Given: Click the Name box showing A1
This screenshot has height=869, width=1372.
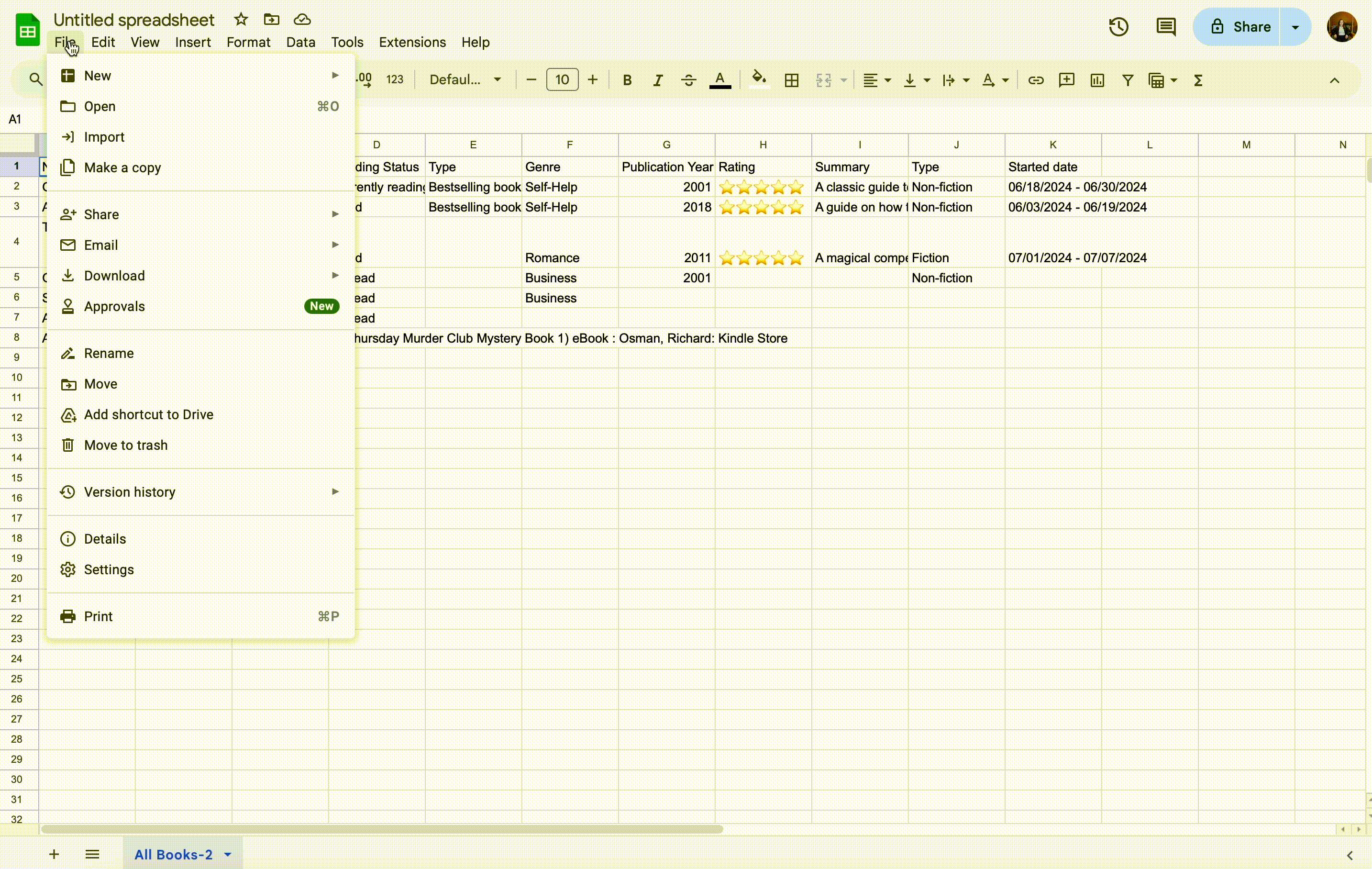Looking at the screenshot, I should [15, 119].
